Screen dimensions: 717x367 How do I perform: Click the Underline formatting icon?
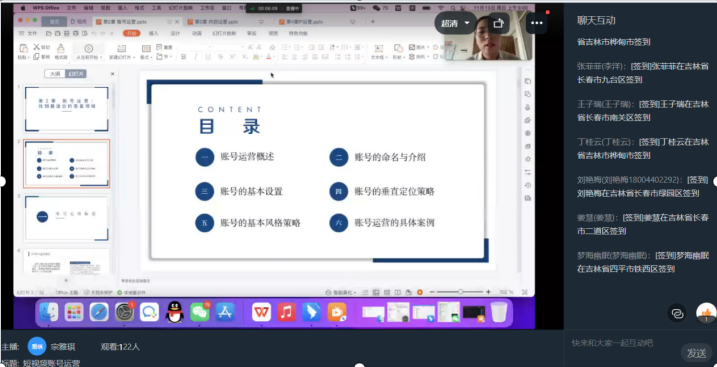[208, 57]
